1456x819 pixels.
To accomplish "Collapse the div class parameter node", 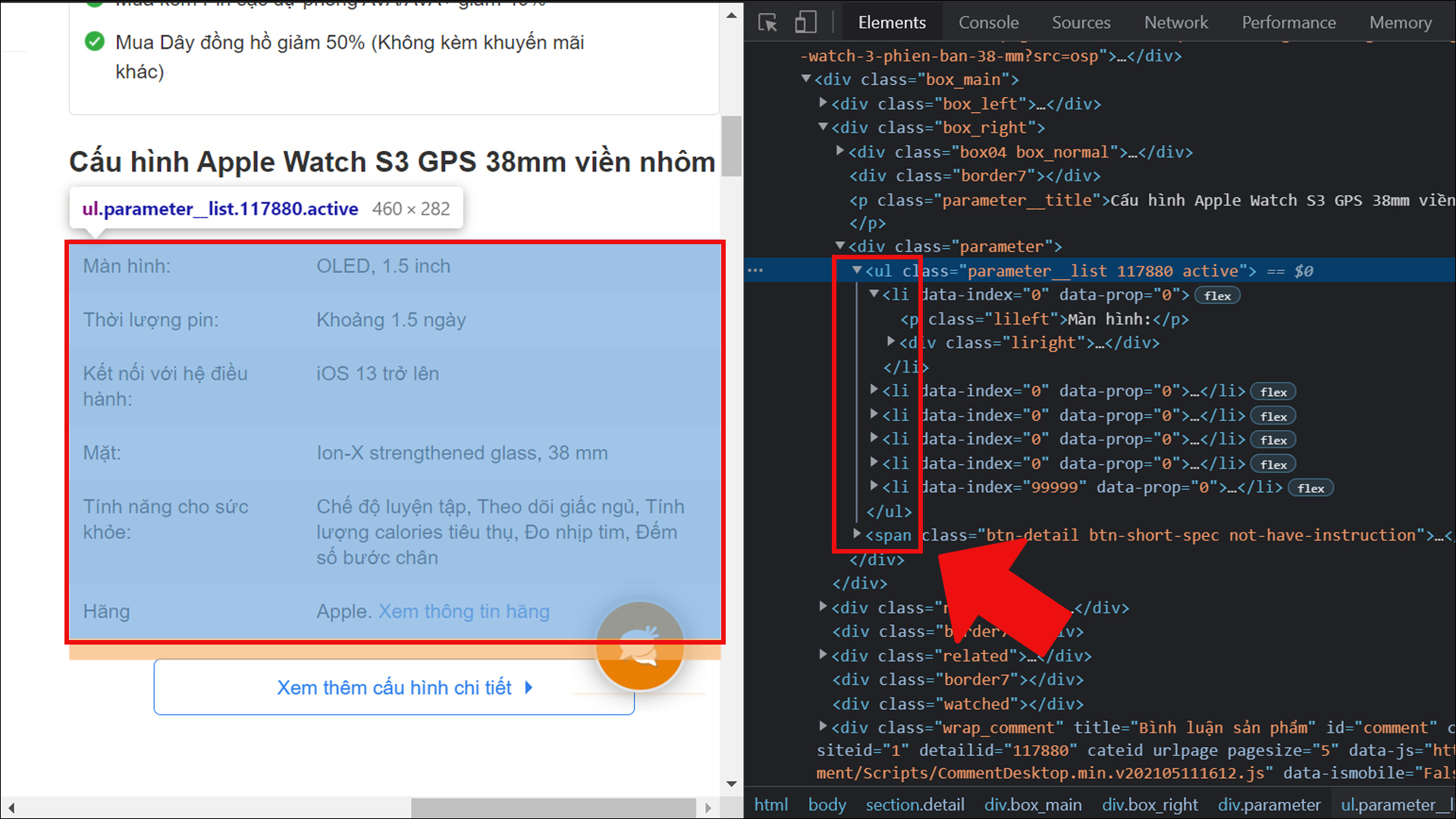I will pos(839,246).
